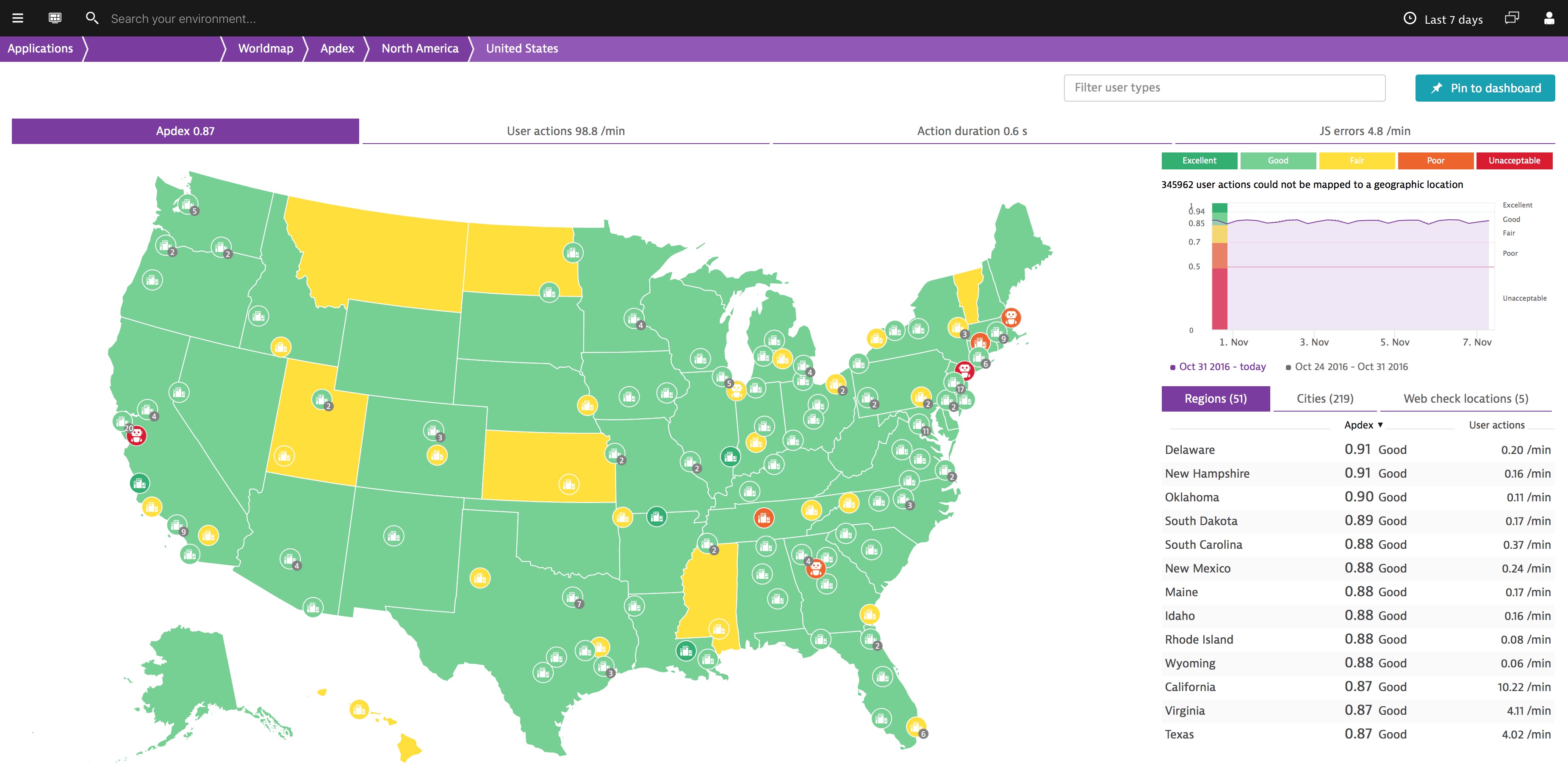The height and width of the screenshot is (780, 1568).
Task: Open the clock timeframe icon
Action: [1409, 18]
